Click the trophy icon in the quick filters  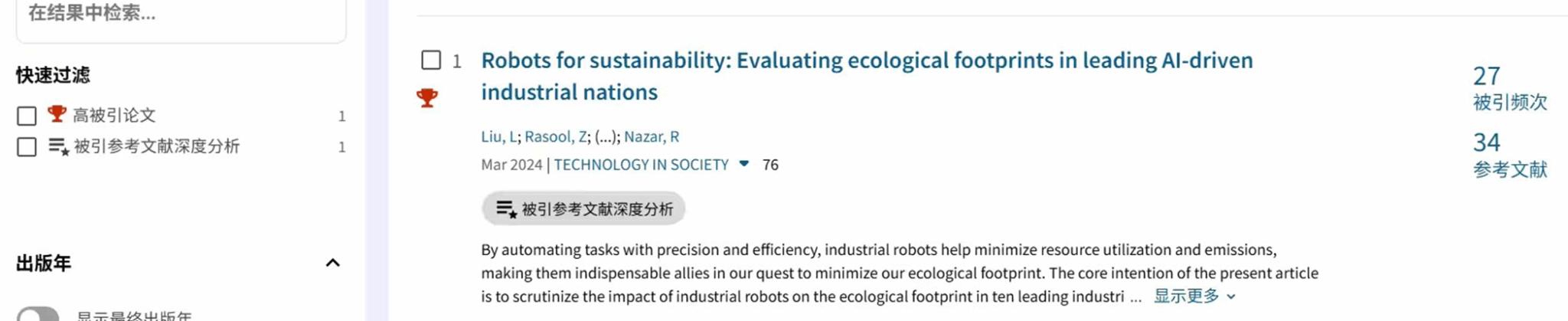(x=57, y=114)
